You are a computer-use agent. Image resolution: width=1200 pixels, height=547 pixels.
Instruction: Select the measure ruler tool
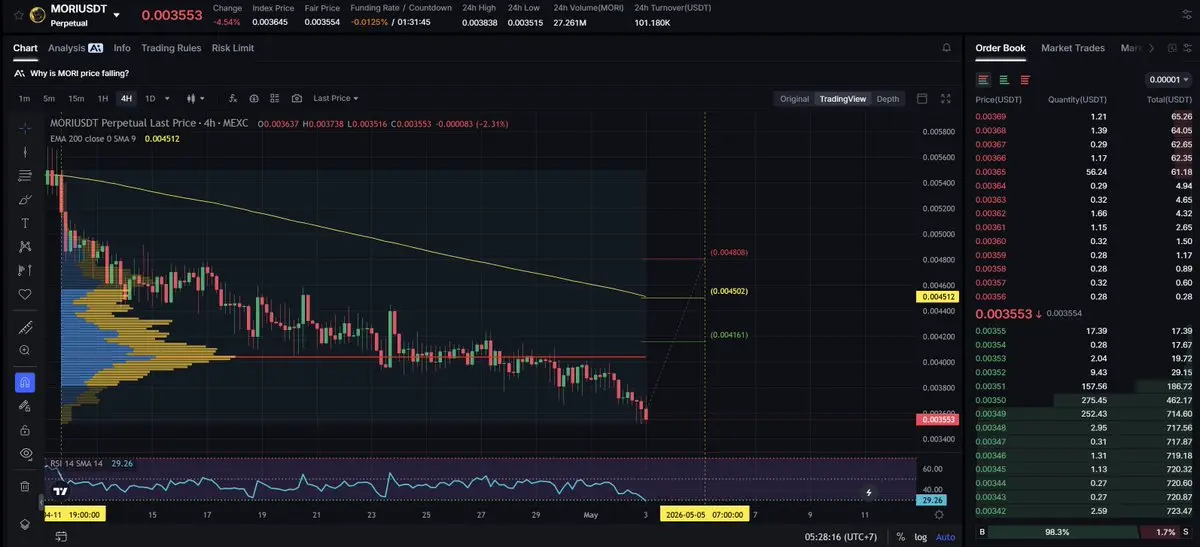coord(25,328)
